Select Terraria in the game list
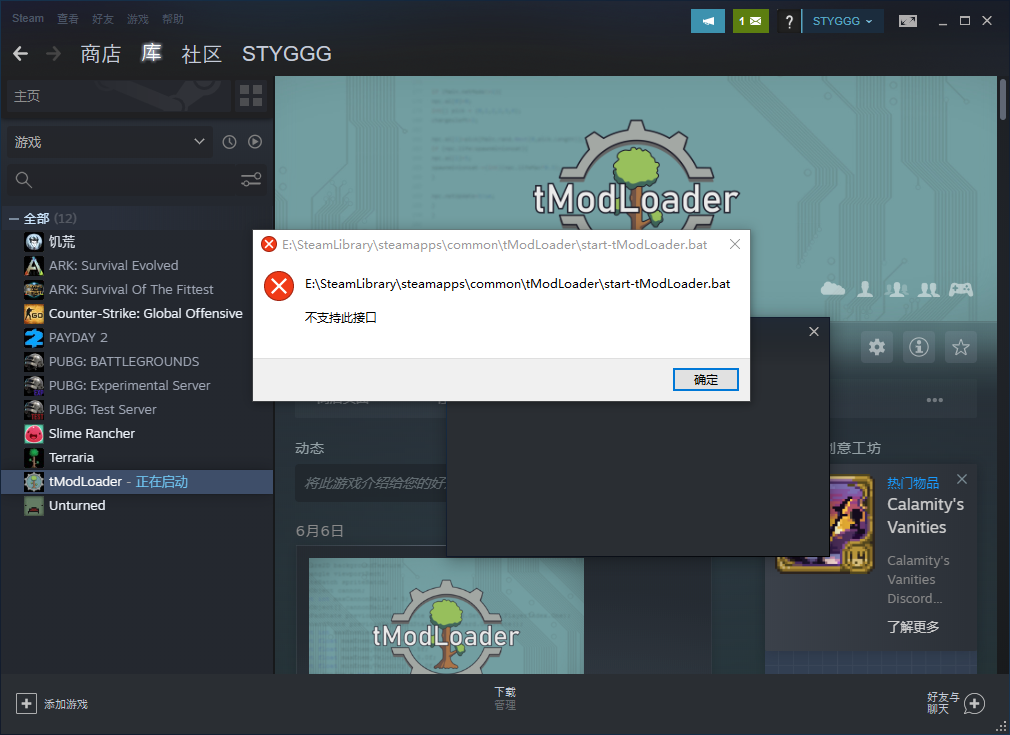 pos(71,457)
